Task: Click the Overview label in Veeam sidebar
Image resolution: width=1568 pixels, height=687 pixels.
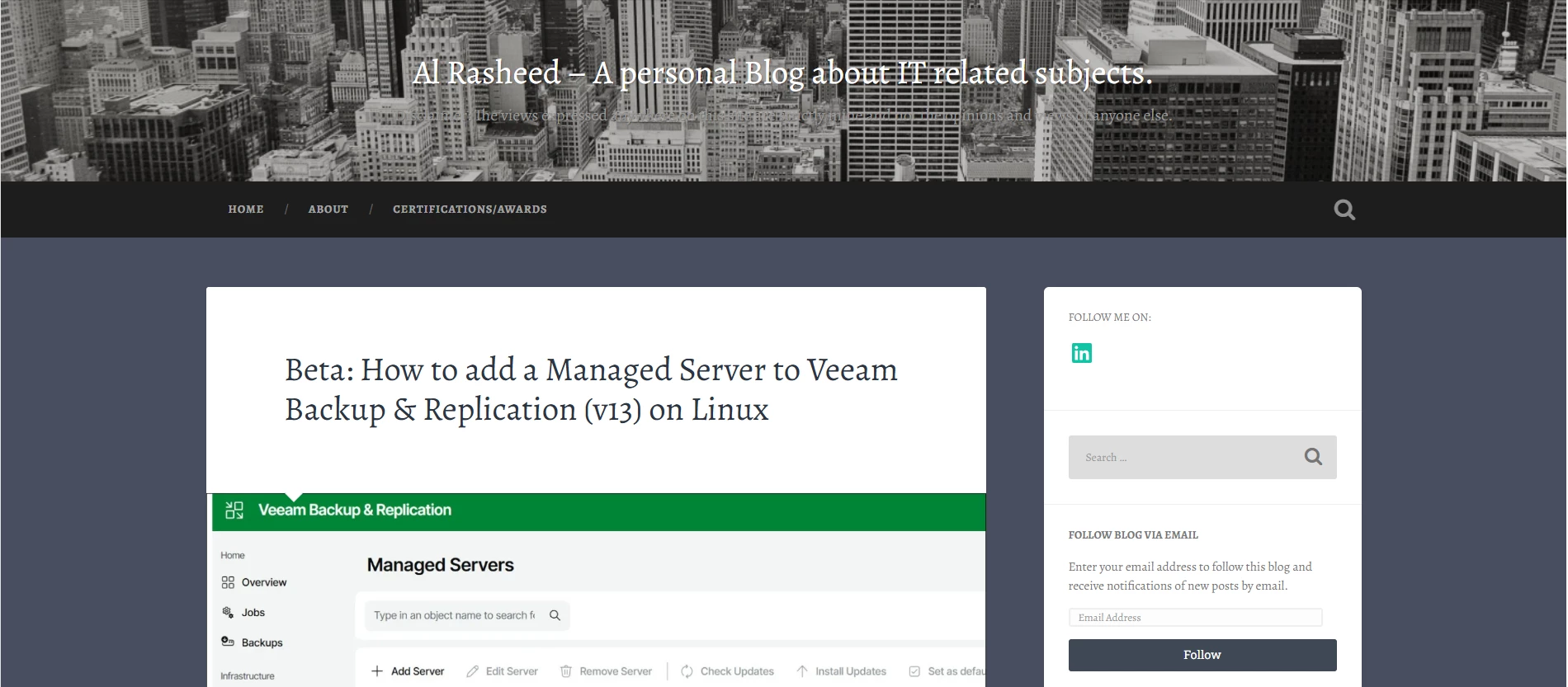Action: pyautogui.click(x=264, y=582)
